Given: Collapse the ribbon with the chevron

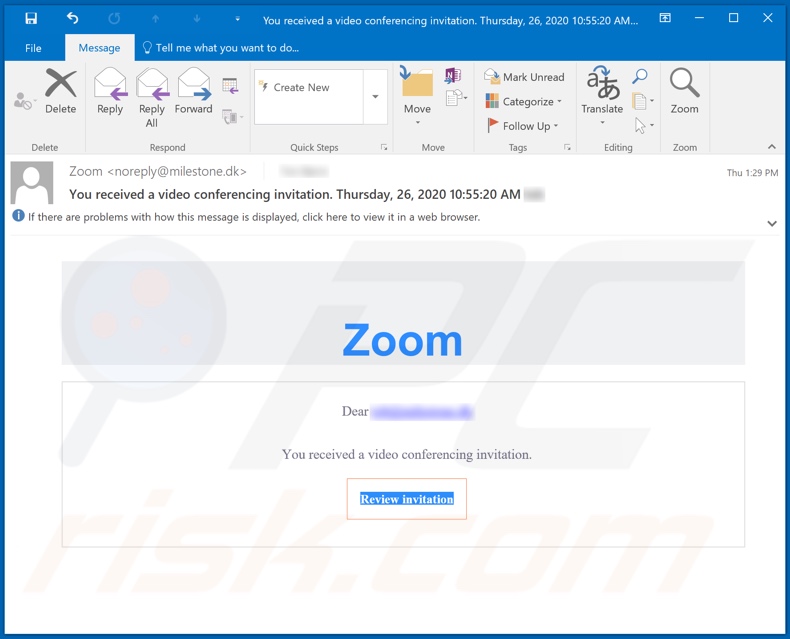Looking at the screenshot, I should [x=771, y=147].
